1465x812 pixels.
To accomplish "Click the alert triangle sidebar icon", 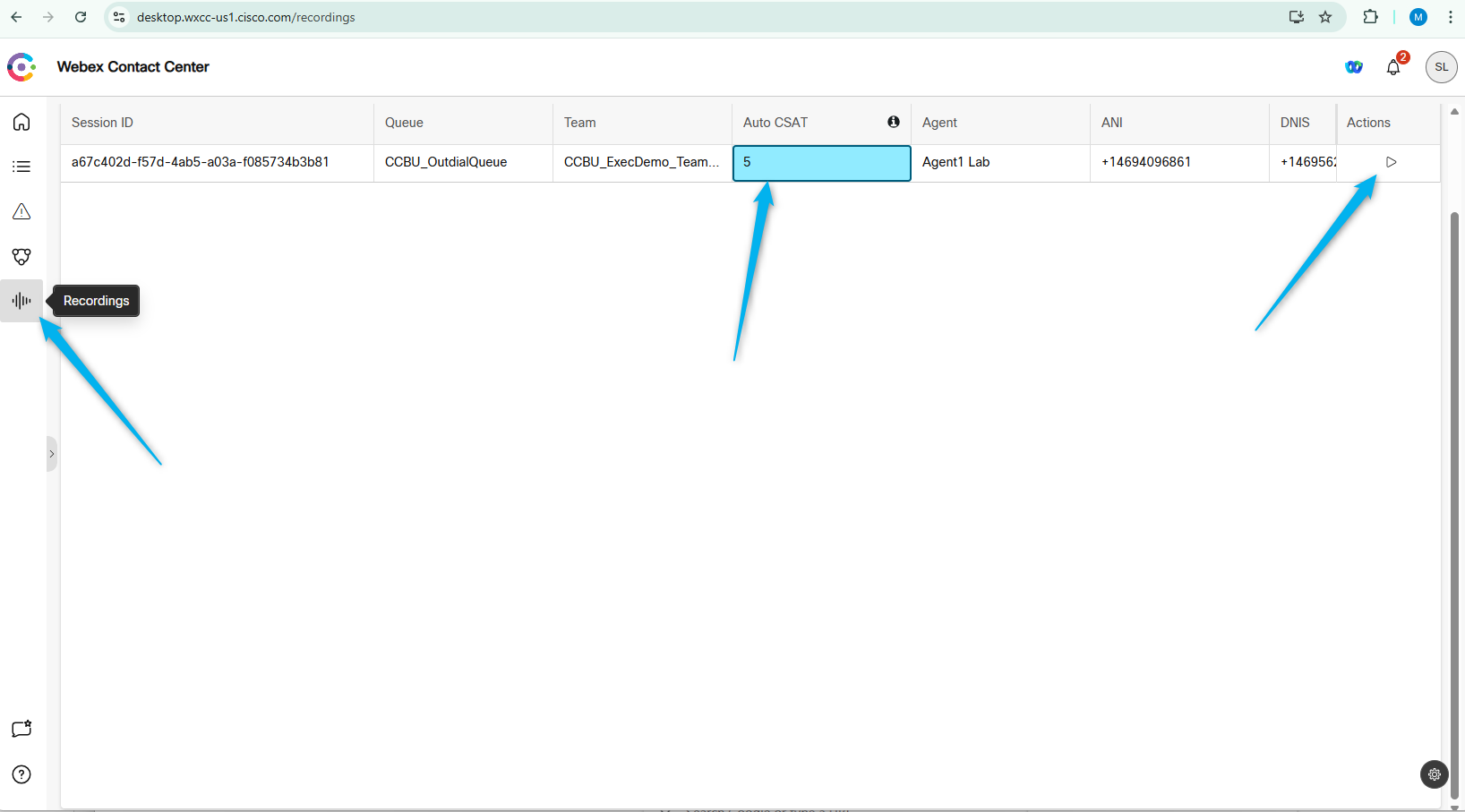I will tap(21, 211).
